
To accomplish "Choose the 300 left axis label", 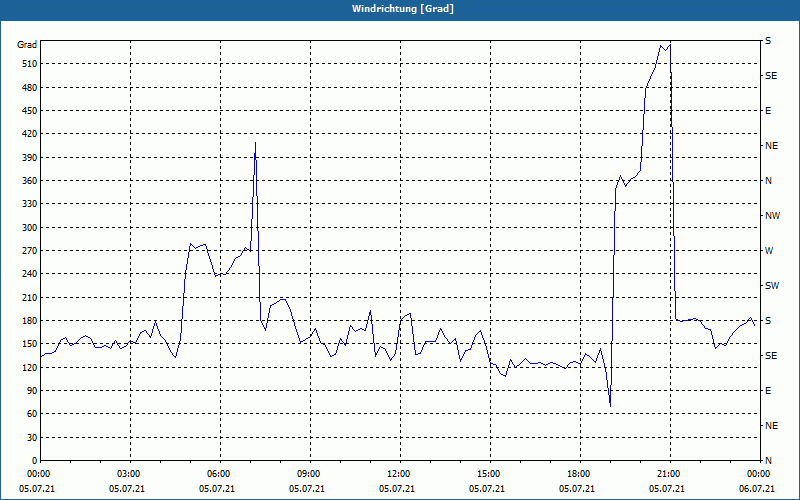I will click(30, 228).
